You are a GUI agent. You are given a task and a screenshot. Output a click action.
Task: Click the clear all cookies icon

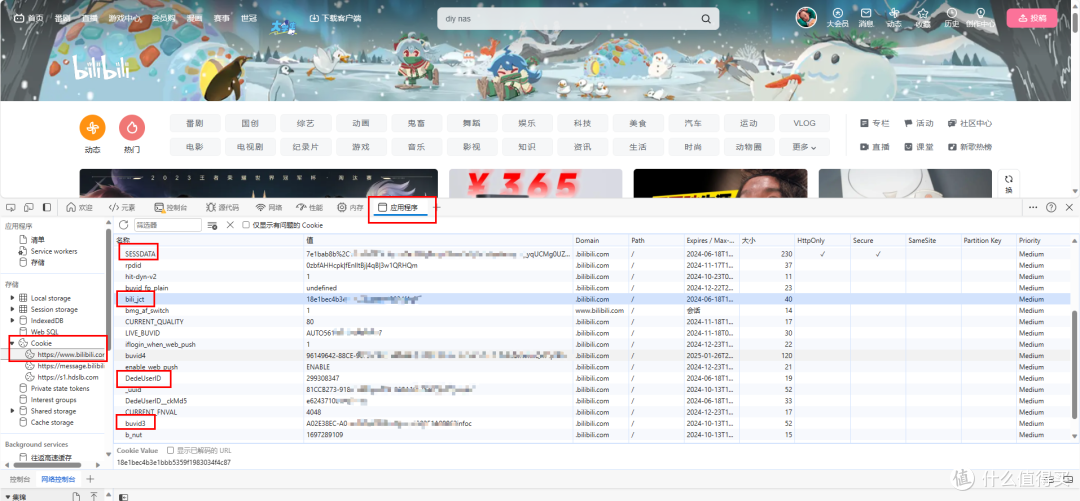(x=213, y=225)
